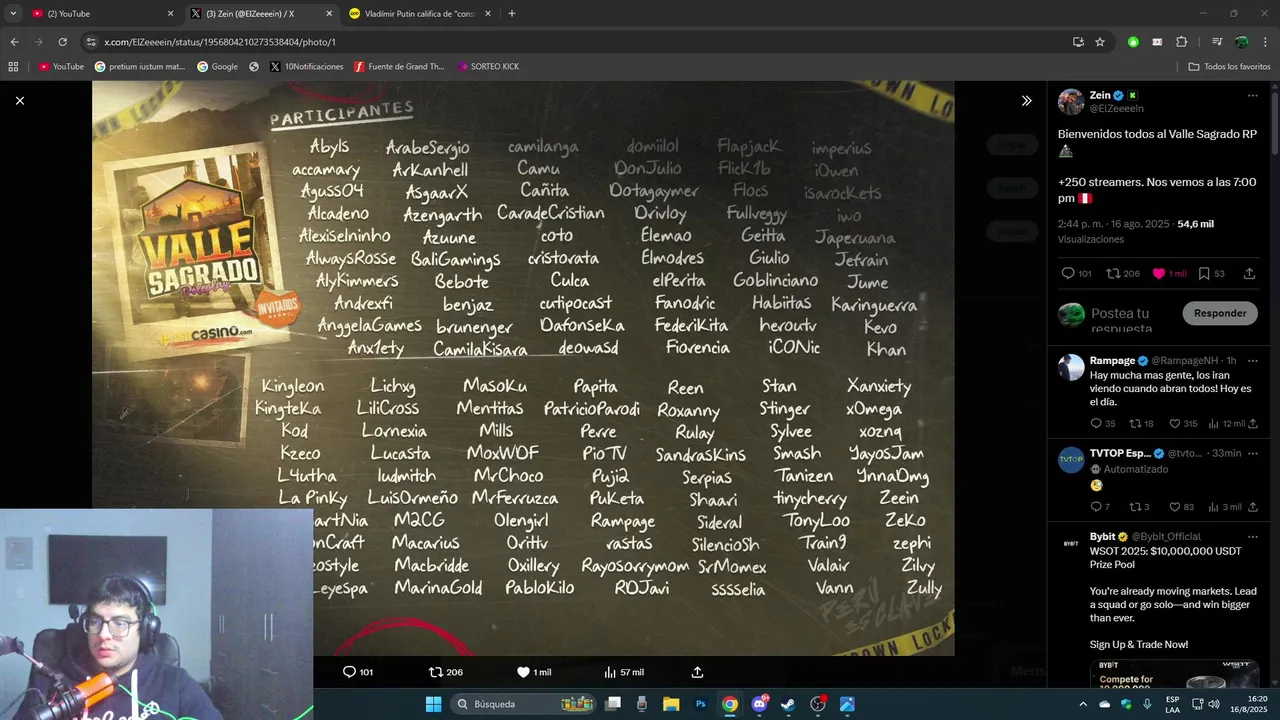Share icon on Zein's post in sidebar
Screen dimensions: 1280x720
(x=1249, y=273)
